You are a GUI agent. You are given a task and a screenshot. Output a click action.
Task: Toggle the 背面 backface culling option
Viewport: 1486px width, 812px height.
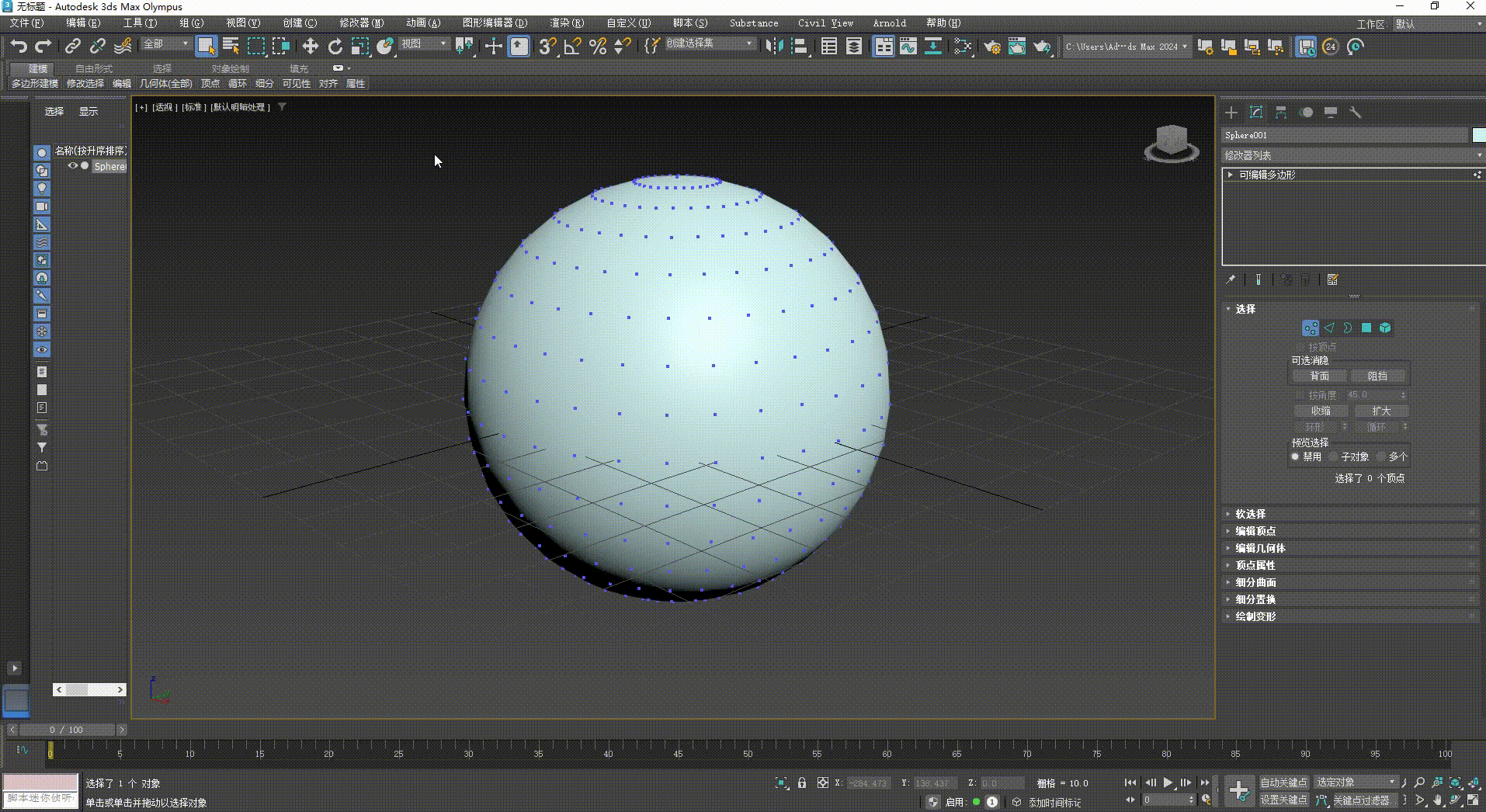pos(1320,375)
